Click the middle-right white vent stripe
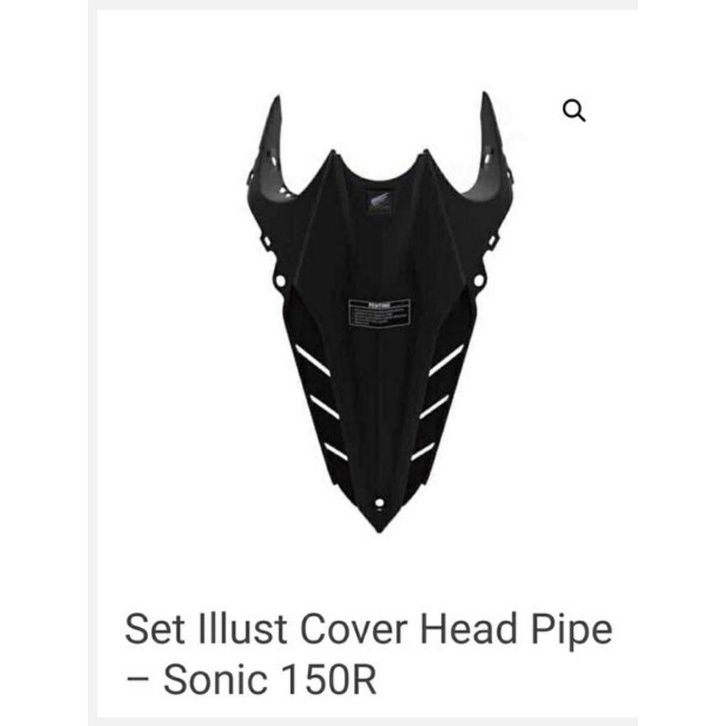726x726 pixels. coord(434,406)
